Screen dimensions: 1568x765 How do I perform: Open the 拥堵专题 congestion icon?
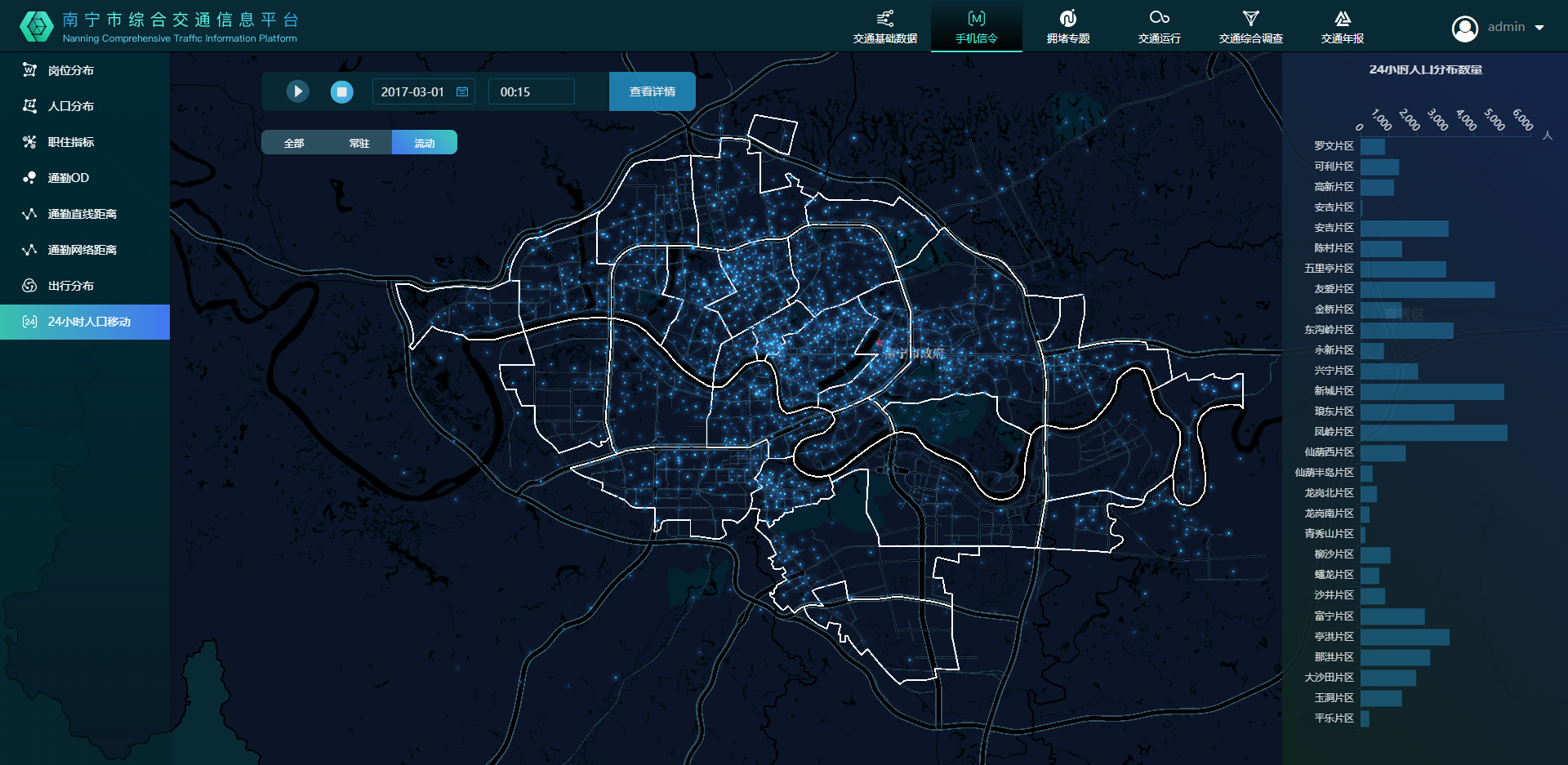[1067, 18]
